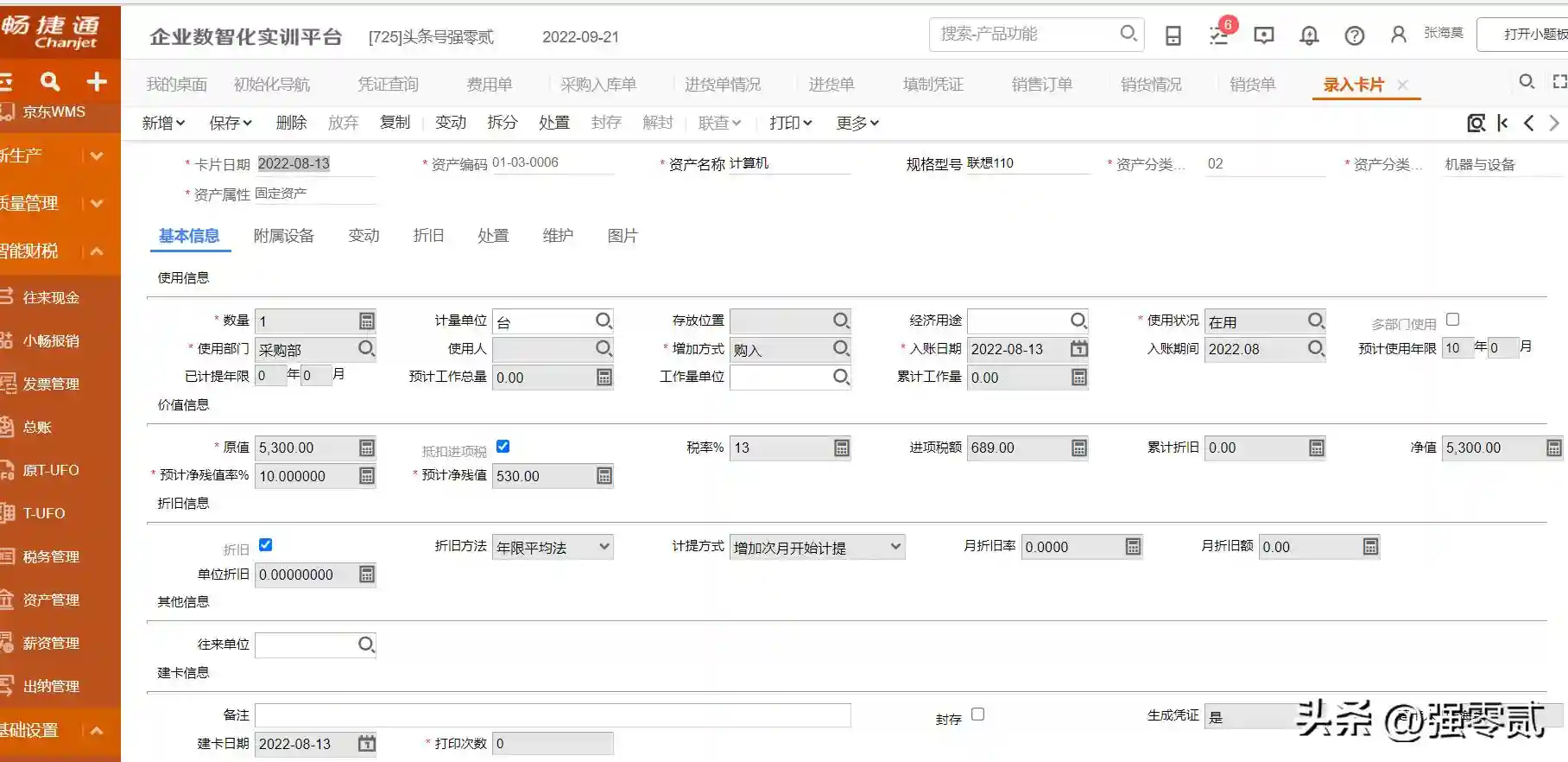Screen dimensions: 1568x762
Task: Expand the 新增 dropdown menu
Action: pyautogui.click(x=163, y=123)
